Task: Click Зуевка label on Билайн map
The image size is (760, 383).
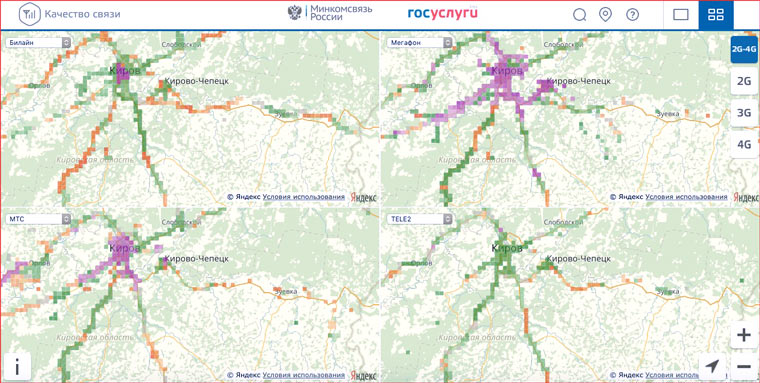Action: pos(285,114)
